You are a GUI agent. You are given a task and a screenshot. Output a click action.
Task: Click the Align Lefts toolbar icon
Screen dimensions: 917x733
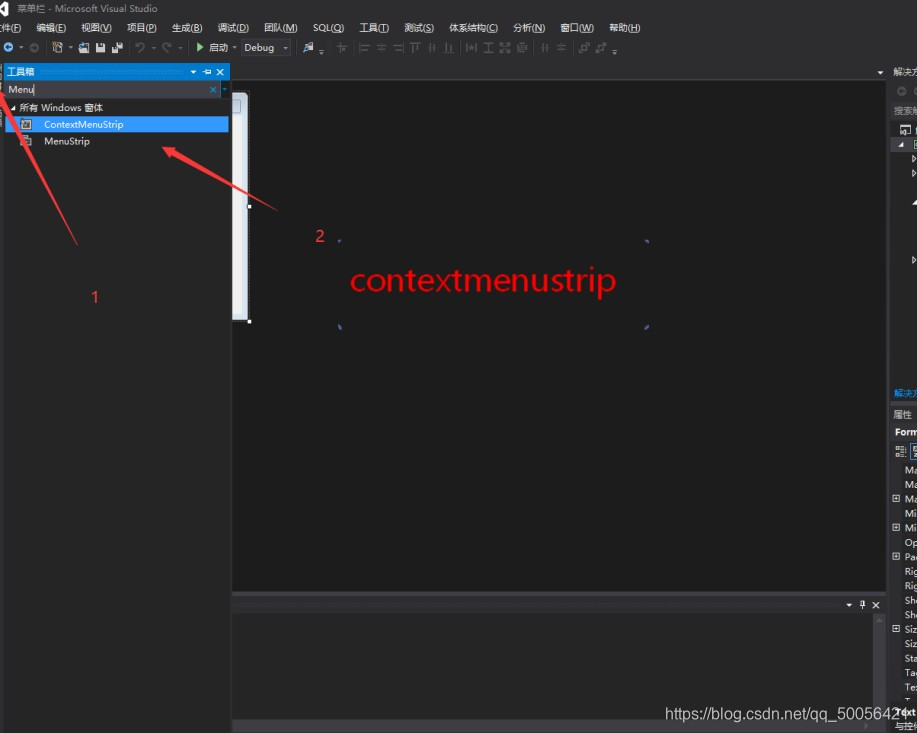tap(364, 48)
